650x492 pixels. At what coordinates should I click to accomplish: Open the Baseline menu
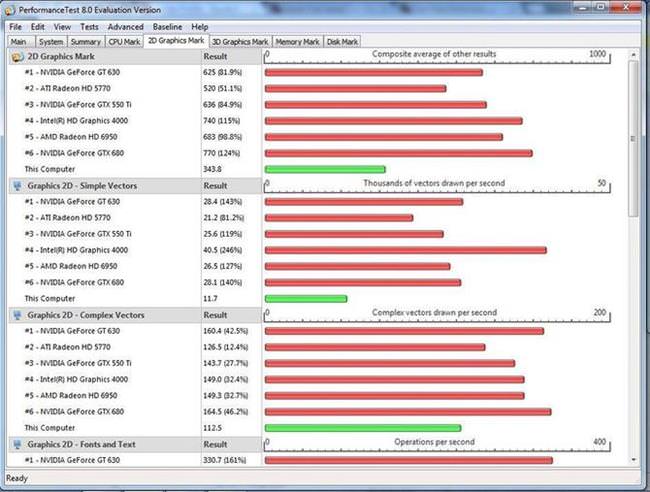pos(167,27)
